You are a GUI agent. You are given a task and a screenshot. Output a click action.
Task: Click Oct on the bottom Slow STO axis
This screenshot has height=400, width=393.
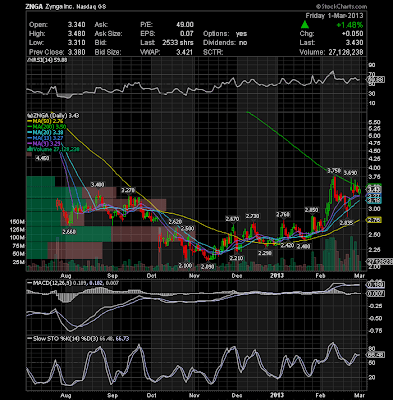pos(152,395)
